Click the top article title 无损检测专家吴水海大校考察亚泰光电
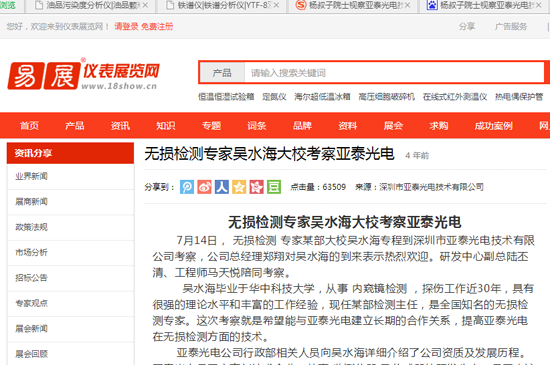The height and width of the screenshot is (365, 550). coord(269,154)
